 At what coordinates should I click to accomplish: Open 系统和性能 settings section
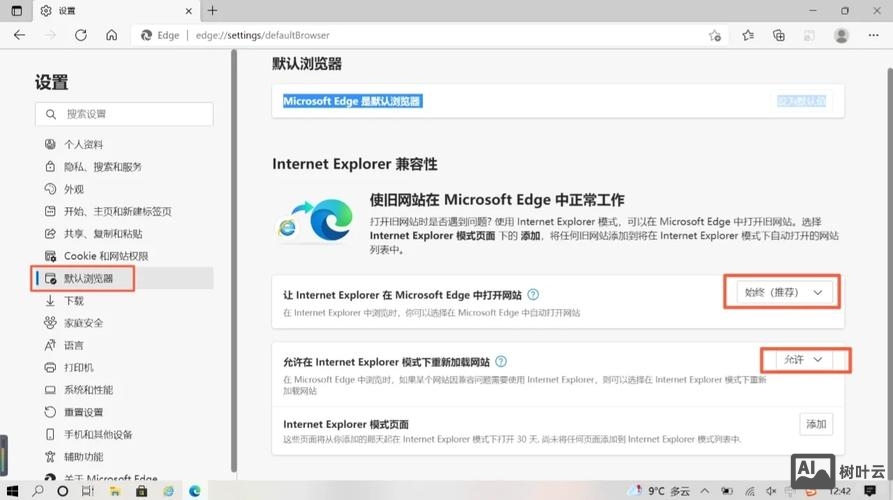point(88,390)
